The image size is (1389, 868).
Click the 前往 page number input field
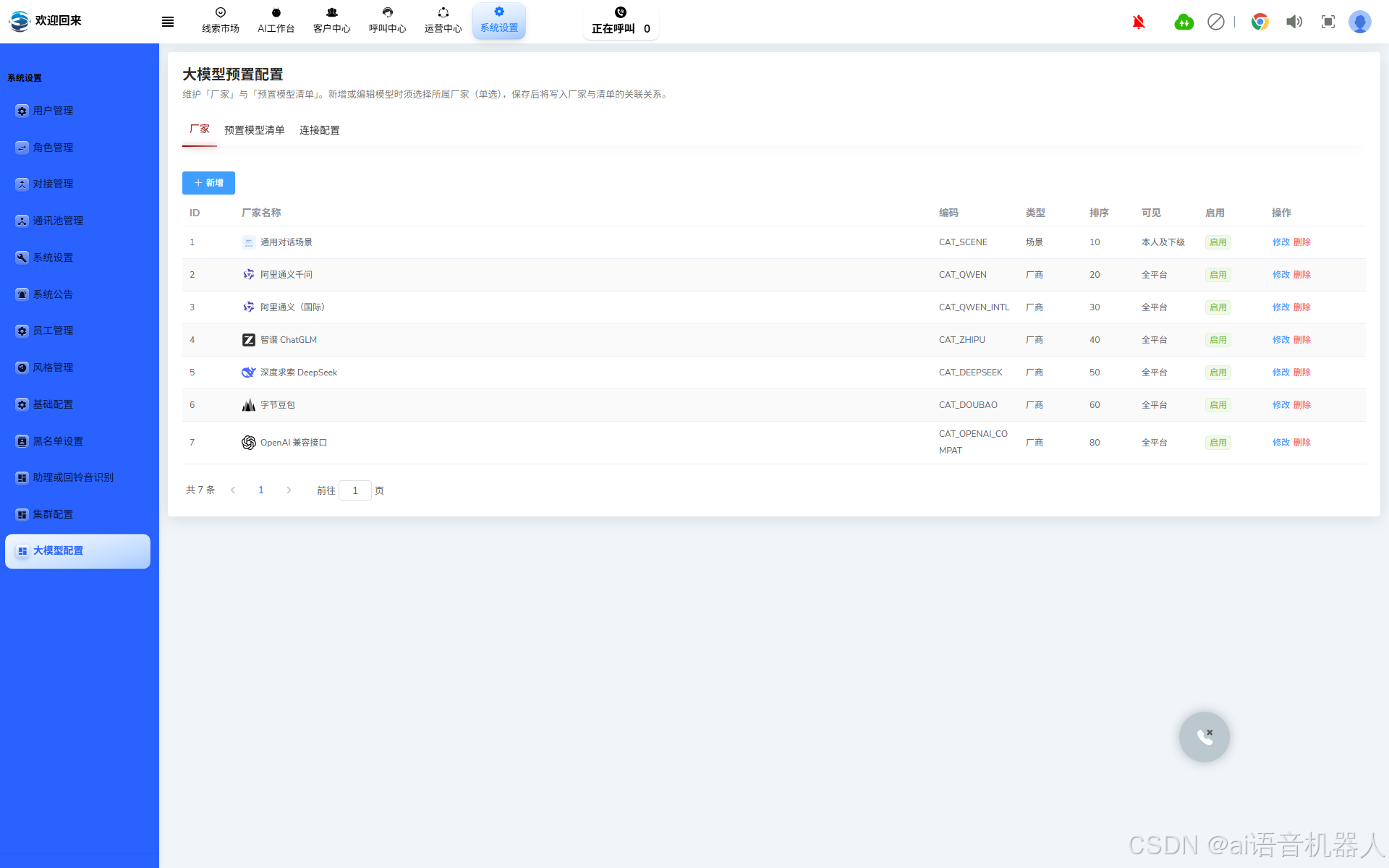[x=355, y=490]
